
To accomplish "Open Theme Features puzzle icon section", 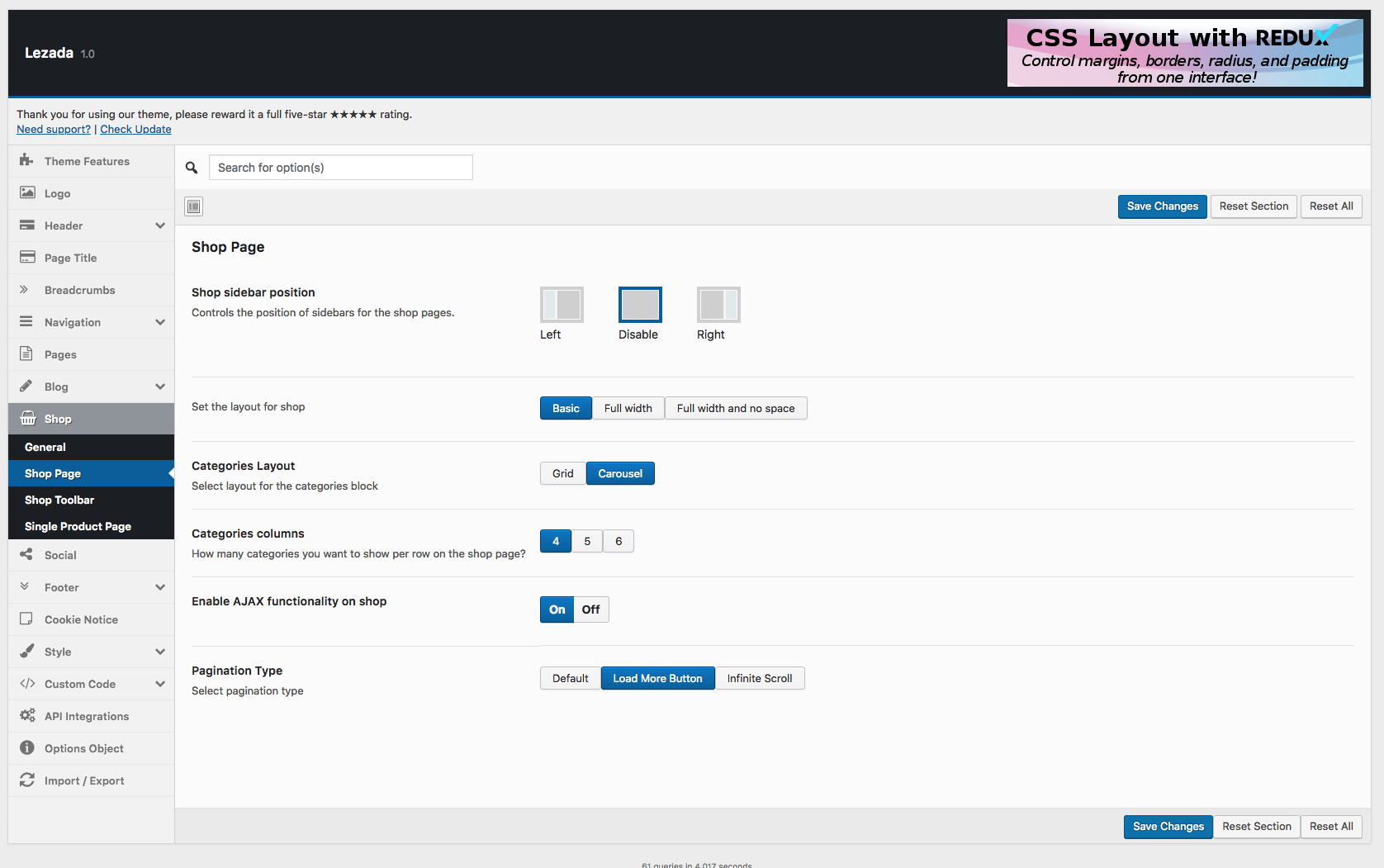I will (x=86, y=161).
